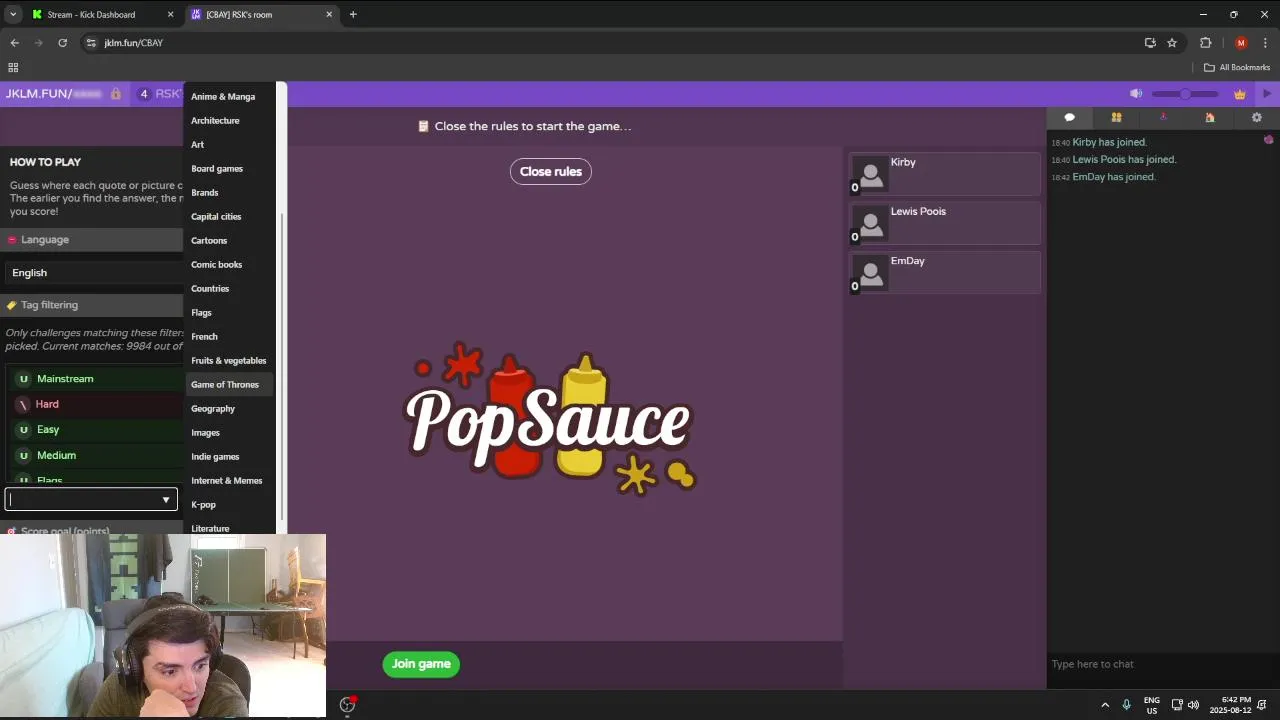
Task: Select the Cartoons tag option
Action: [229, 240]
